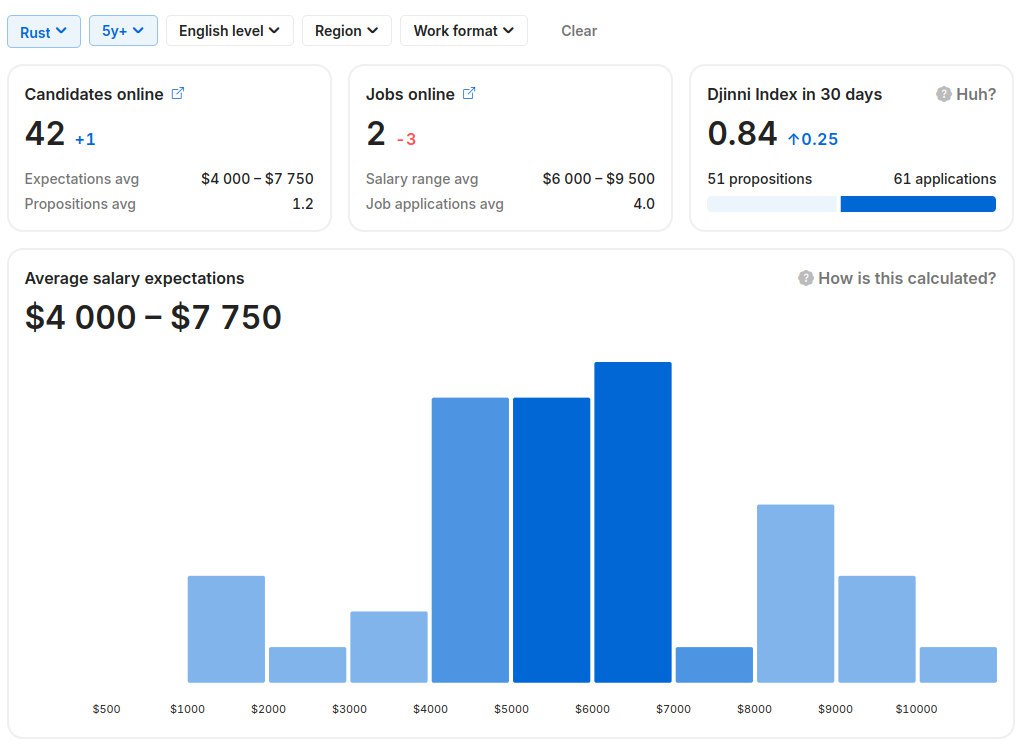Click the light propositions bar segment
Screen dimensions: 1023x744
pos(771,204)
